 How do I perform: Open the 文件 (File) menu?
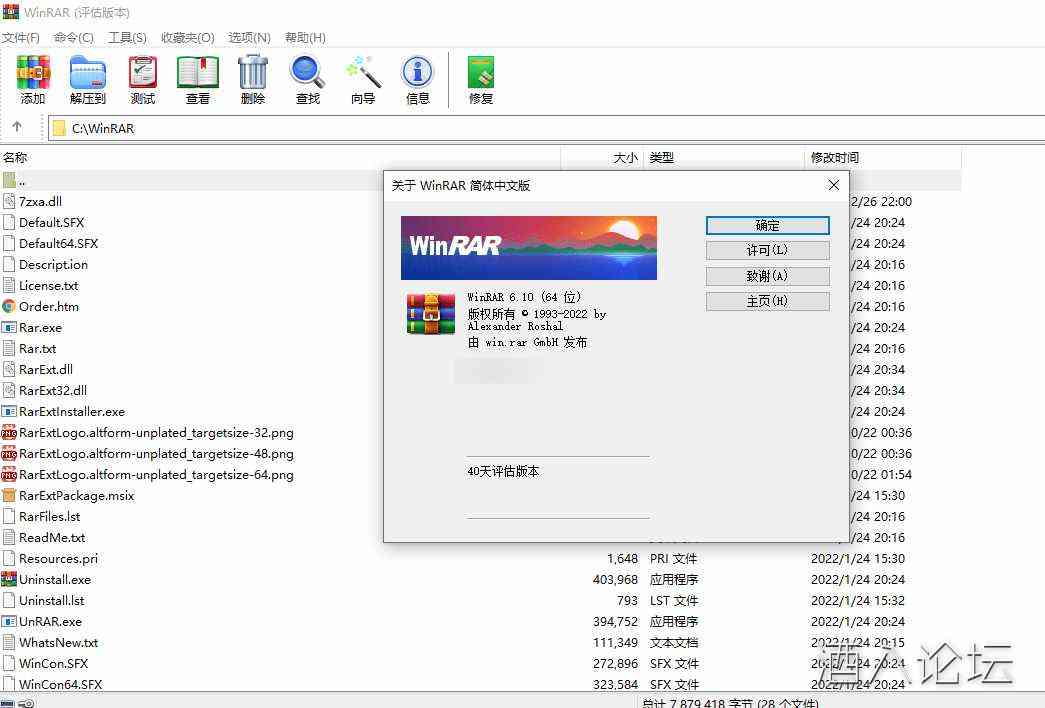(22, 37)
